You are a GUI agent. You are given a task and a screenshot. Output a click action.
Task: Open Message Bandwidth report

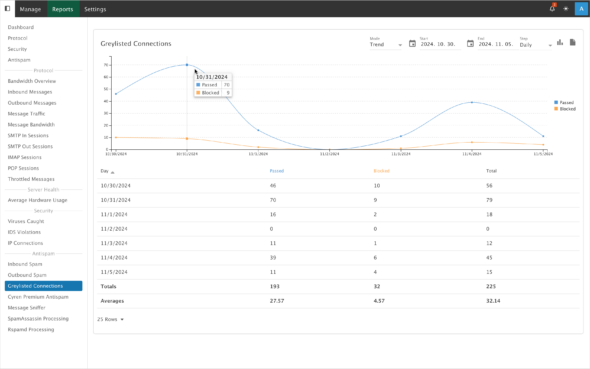click(x=31, y=125)
